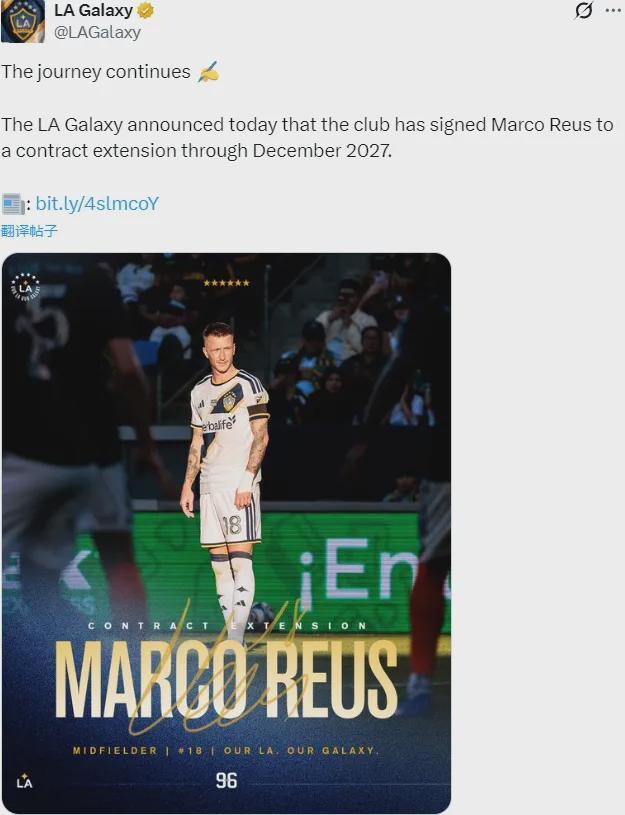Click the LA crest logo atop the image
Screen dimensions: 625x815
25,287
